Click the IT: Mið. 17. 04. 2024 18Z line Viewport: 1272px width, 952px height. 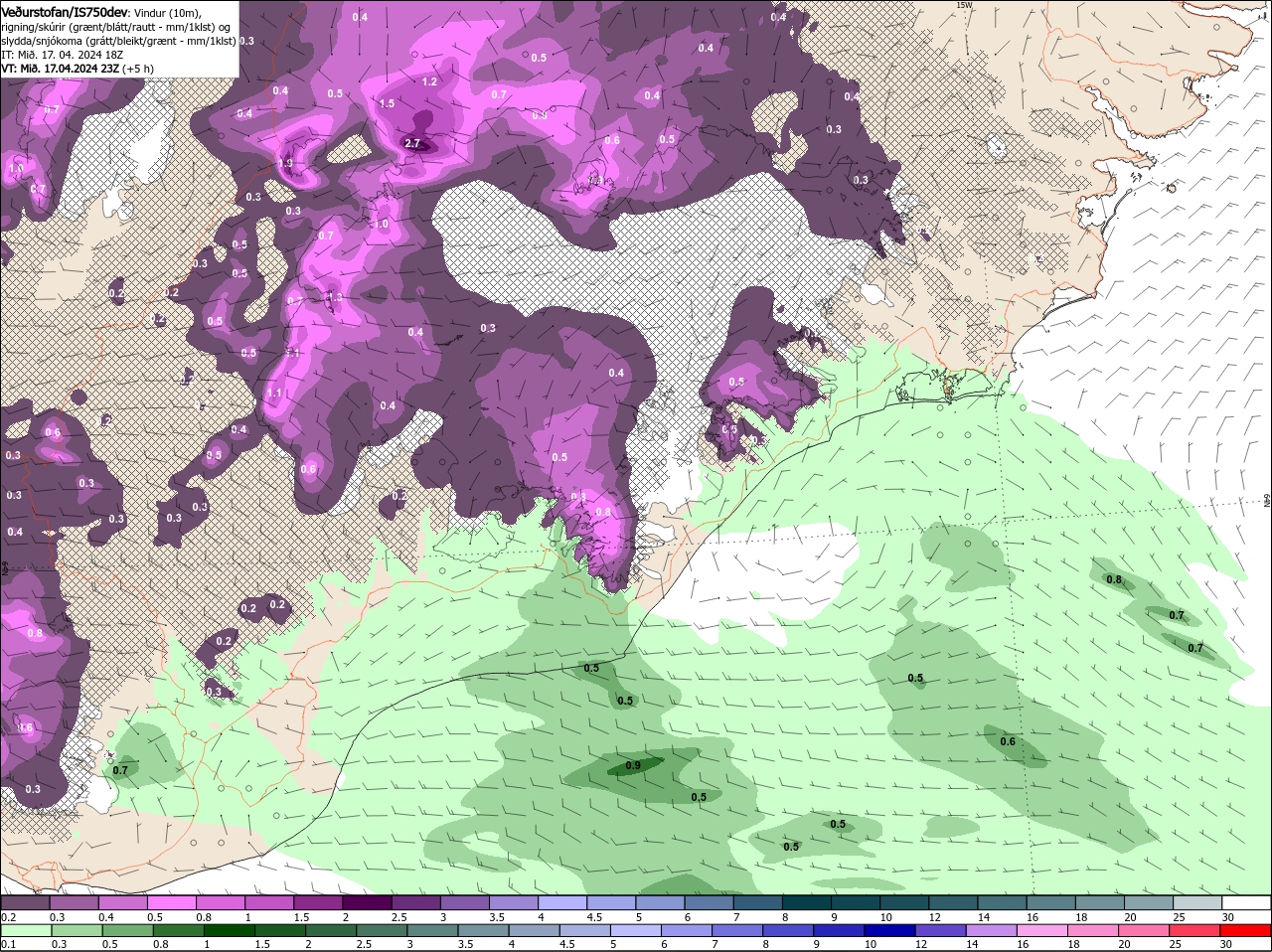click(62, 55)
